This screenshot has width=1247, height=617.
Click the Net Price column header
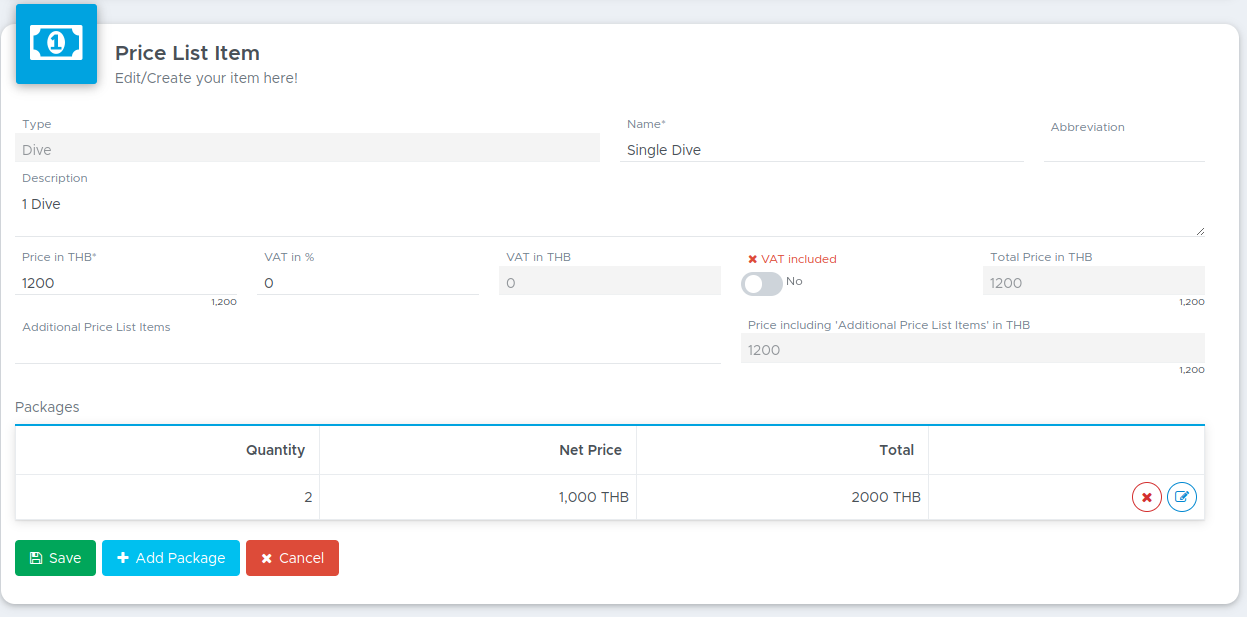pos(478,450)
